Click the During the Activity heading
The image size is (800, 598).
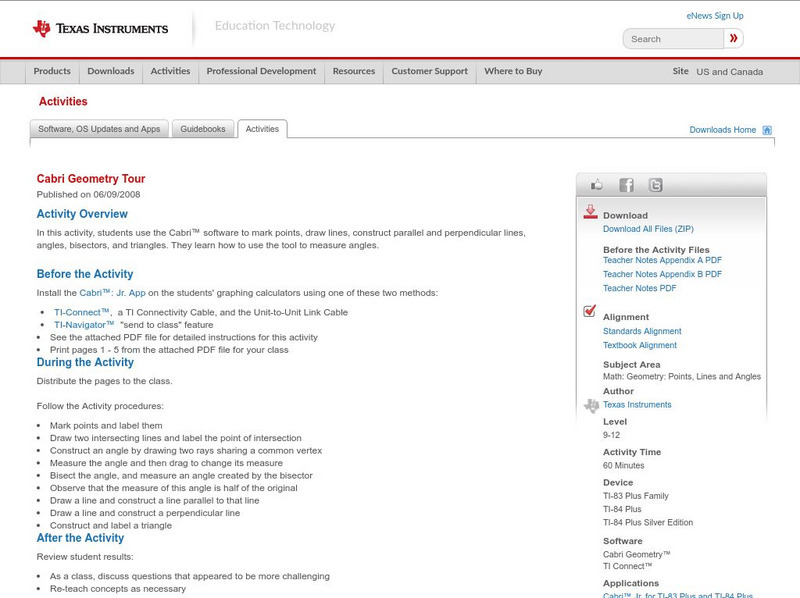pos(85,362)
